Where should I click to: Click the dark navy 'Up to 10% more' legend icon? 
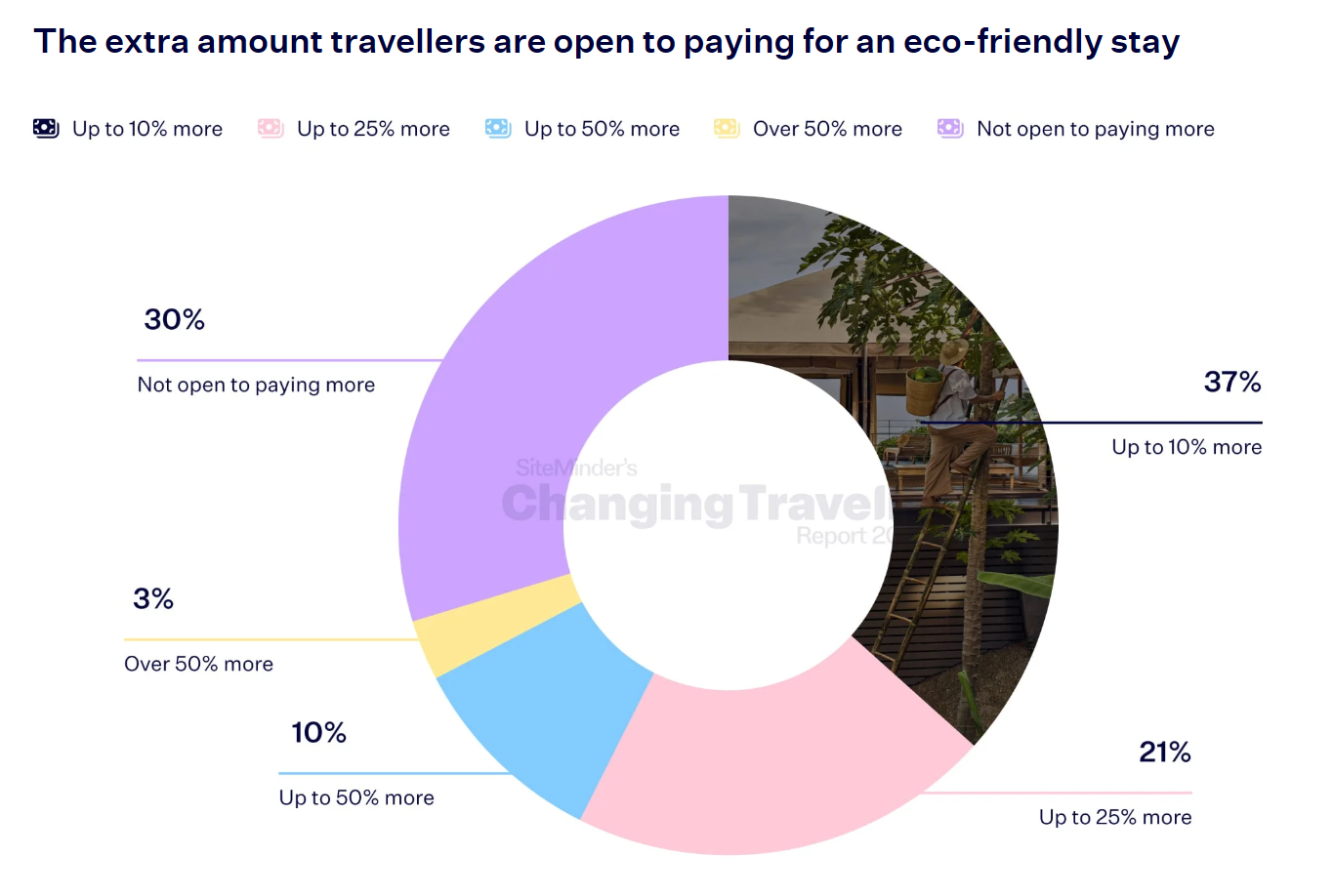(x=46, y=129)
